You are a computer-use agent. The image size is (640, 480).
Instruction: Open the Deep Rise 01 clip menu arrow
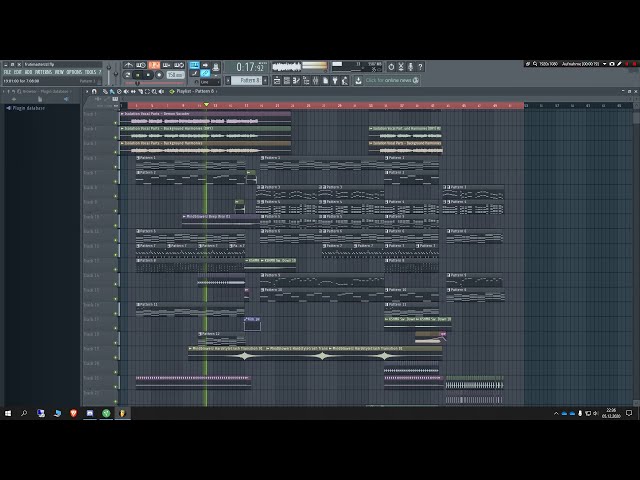pos(184,216)
